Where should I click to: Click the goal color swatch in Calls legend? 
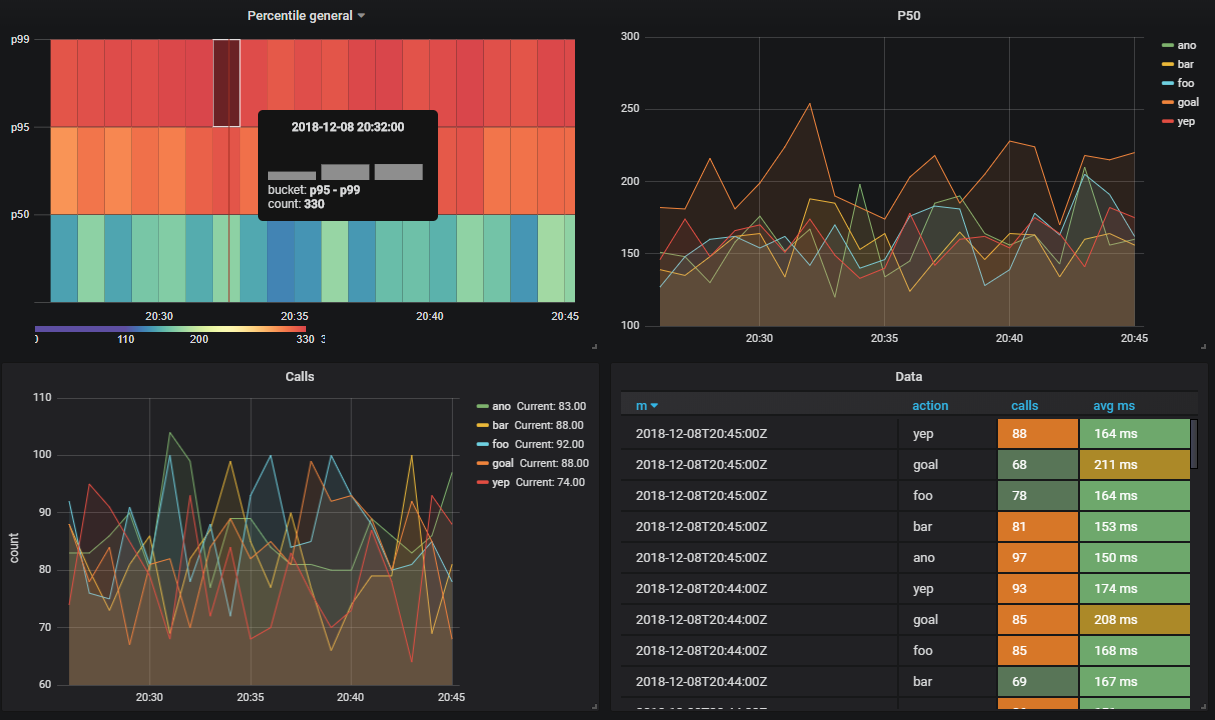click(x=483, y=463)
